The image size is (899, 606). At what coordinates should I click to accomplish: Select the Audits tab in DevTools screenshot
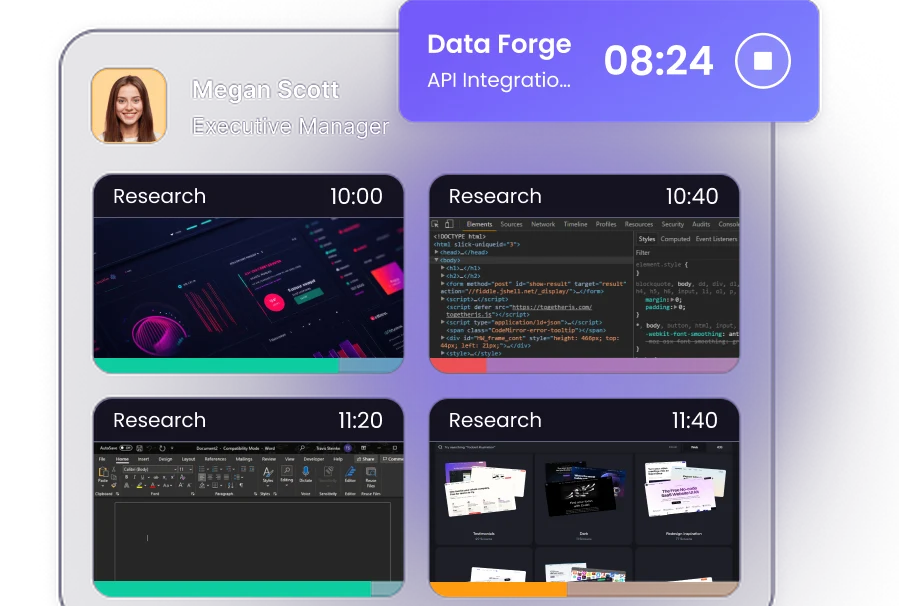701,224
